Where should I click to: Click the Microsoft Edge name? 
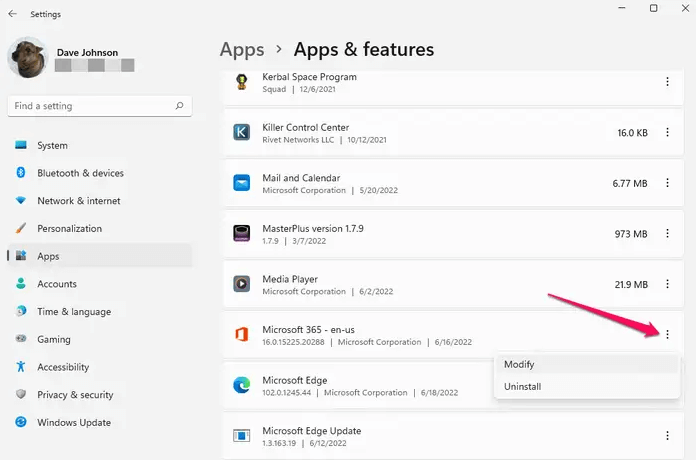(295, 381)
